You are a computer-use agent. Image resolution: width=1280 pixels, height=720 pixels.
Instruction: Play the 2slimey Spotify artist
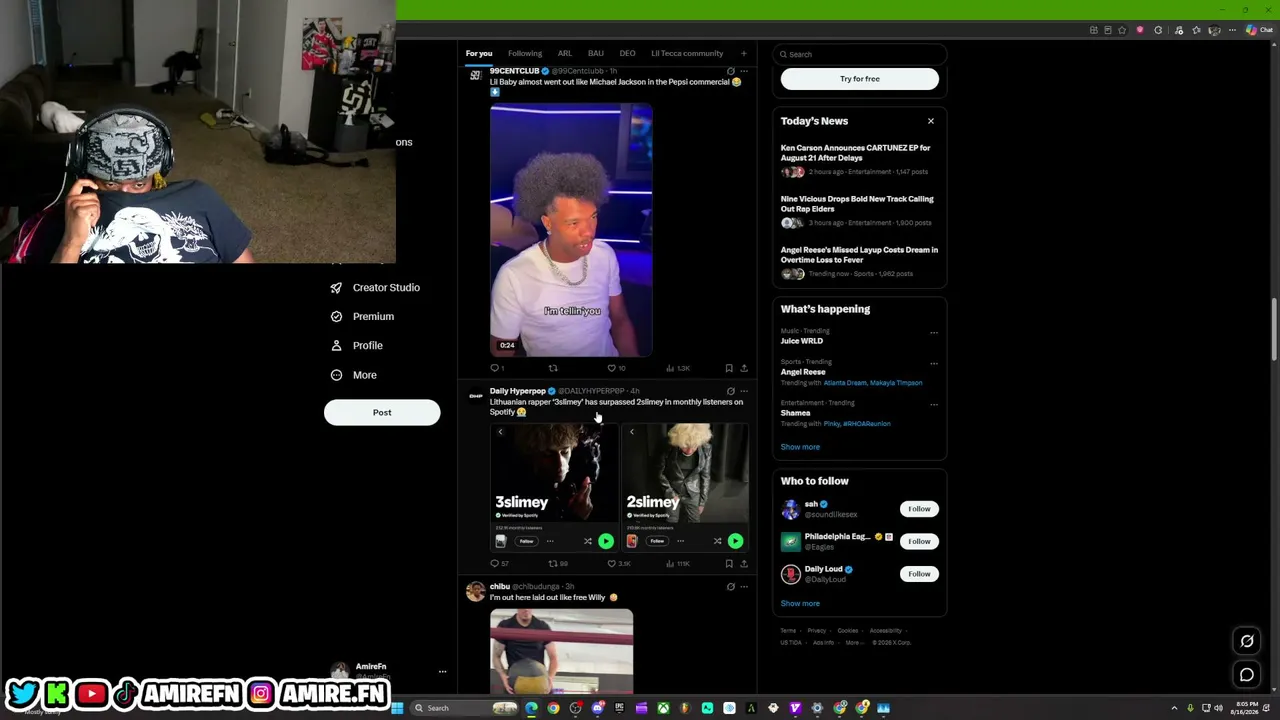coord(735,541)
